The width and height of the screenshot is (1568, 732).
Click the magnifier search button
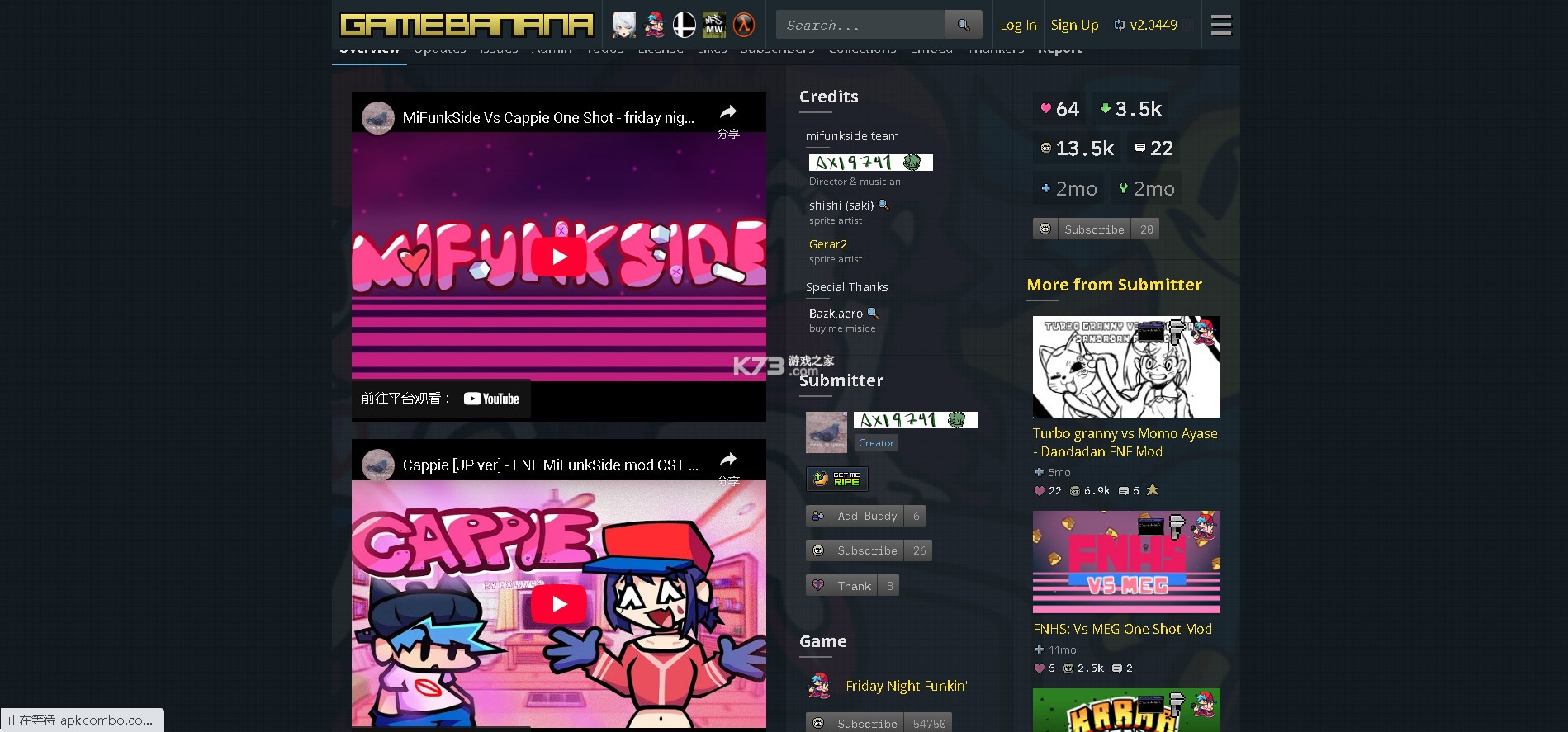coord(964,25)
